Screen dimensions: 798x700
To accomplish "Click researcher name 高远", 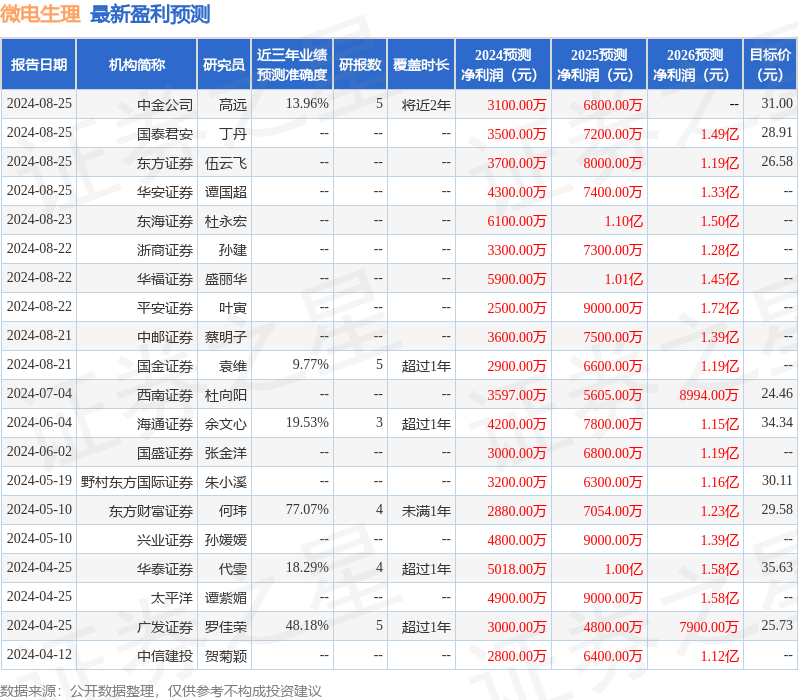I will (x=233, y=105).
